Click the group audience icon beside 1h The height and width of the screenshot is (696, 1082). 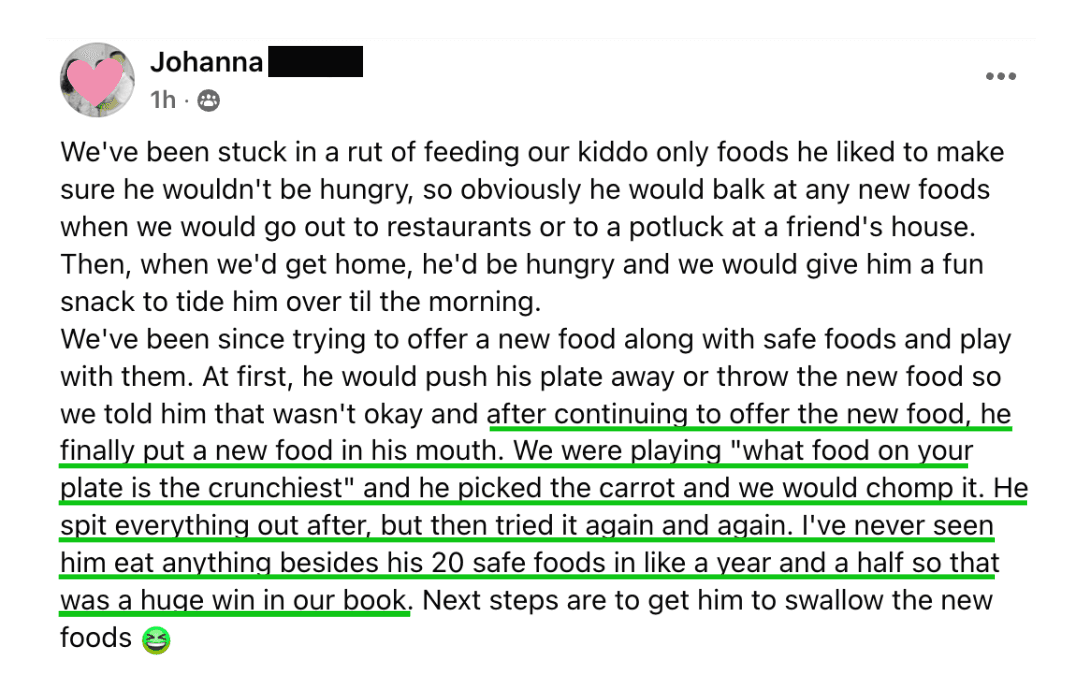pos(208,101)
